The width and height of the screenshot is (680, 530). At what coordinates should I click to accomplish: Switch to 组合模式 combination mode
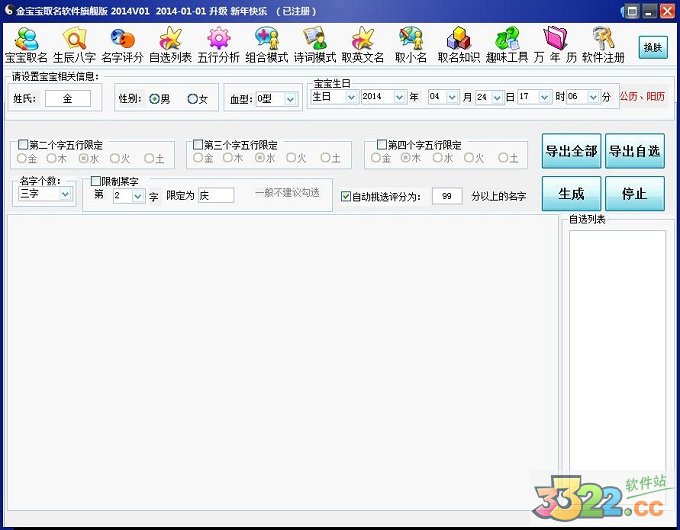[267, 45]
